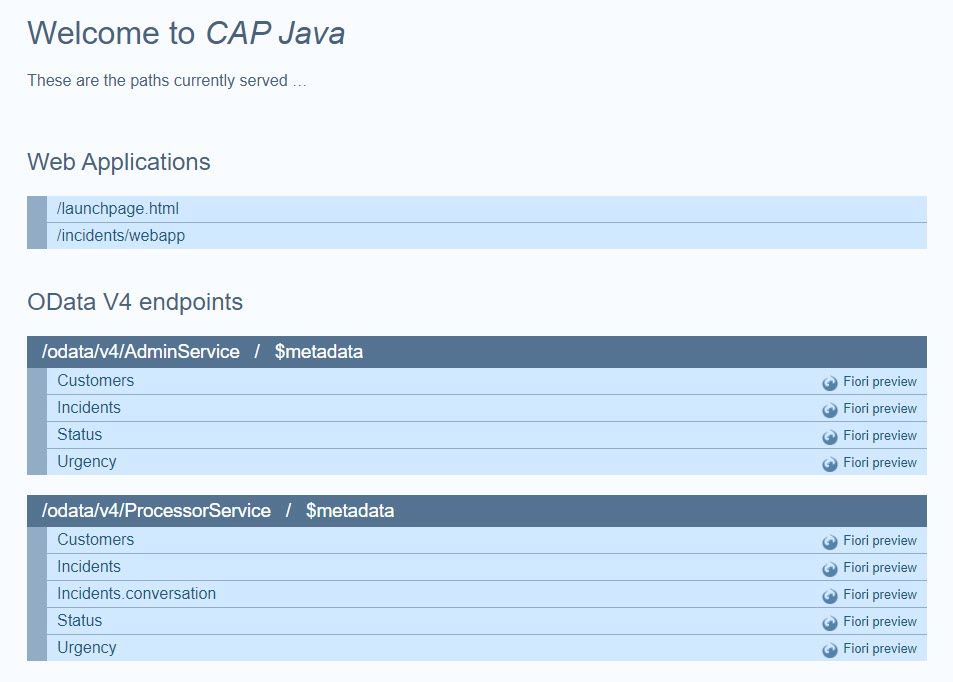Open the /odata/v4/ProcessorService endpoint link
Image resolution: width=953 pixels, height=682 pixels.
(x=156, y=511)
